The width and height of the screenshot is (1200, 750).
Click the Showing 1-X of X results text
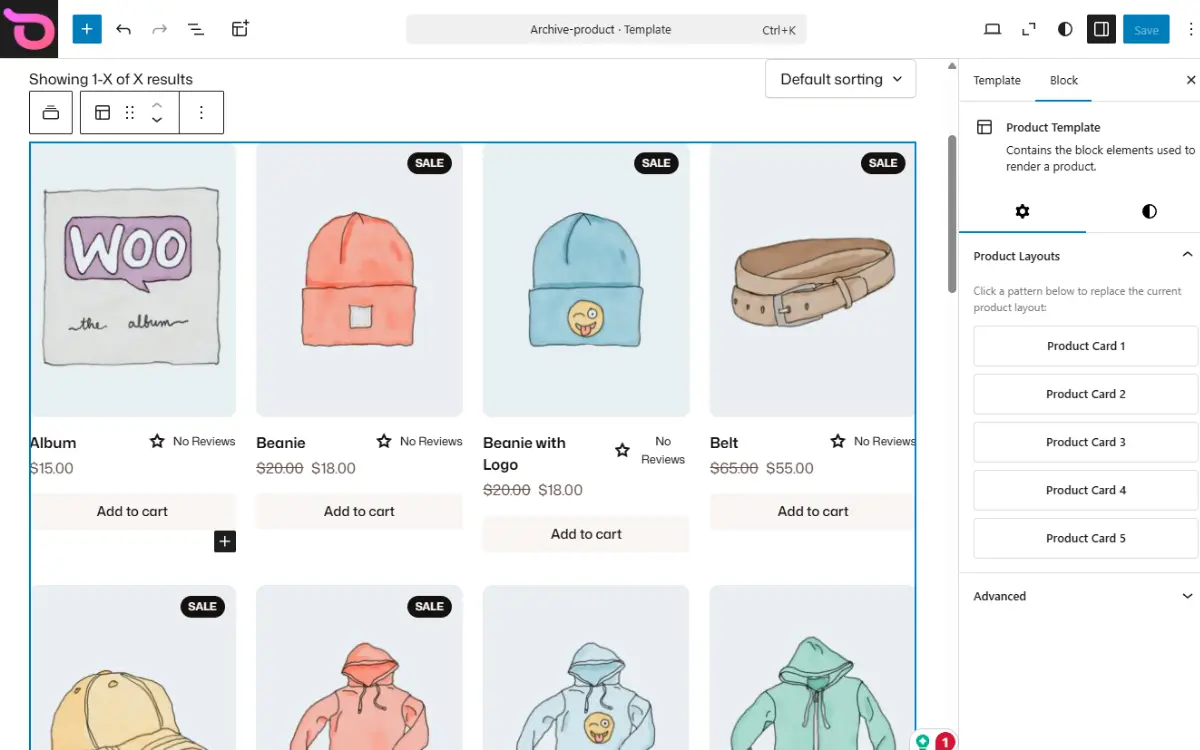pyautogui.click(x=111, y=79)
